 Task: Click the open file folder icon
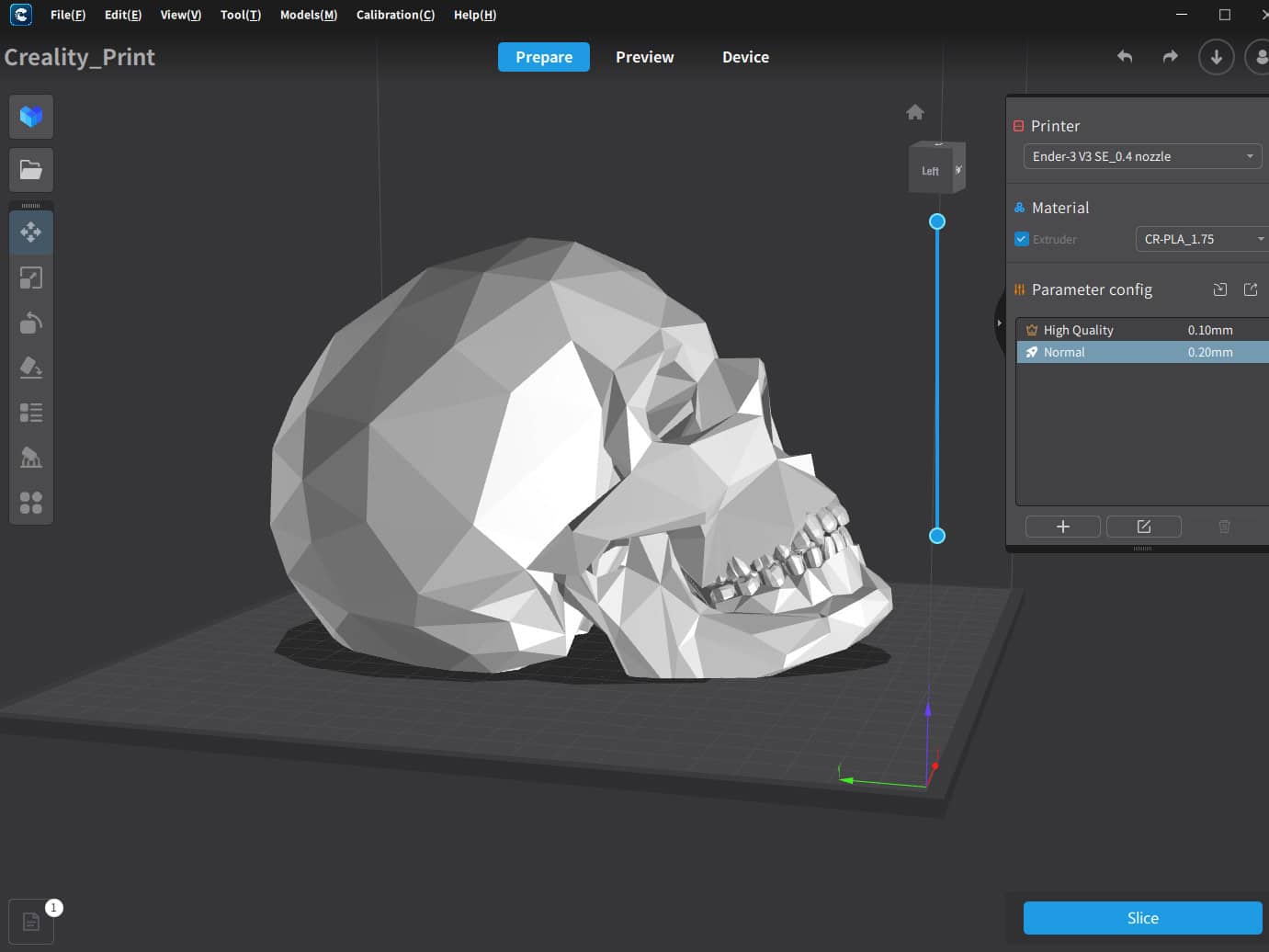coord(31,170)
